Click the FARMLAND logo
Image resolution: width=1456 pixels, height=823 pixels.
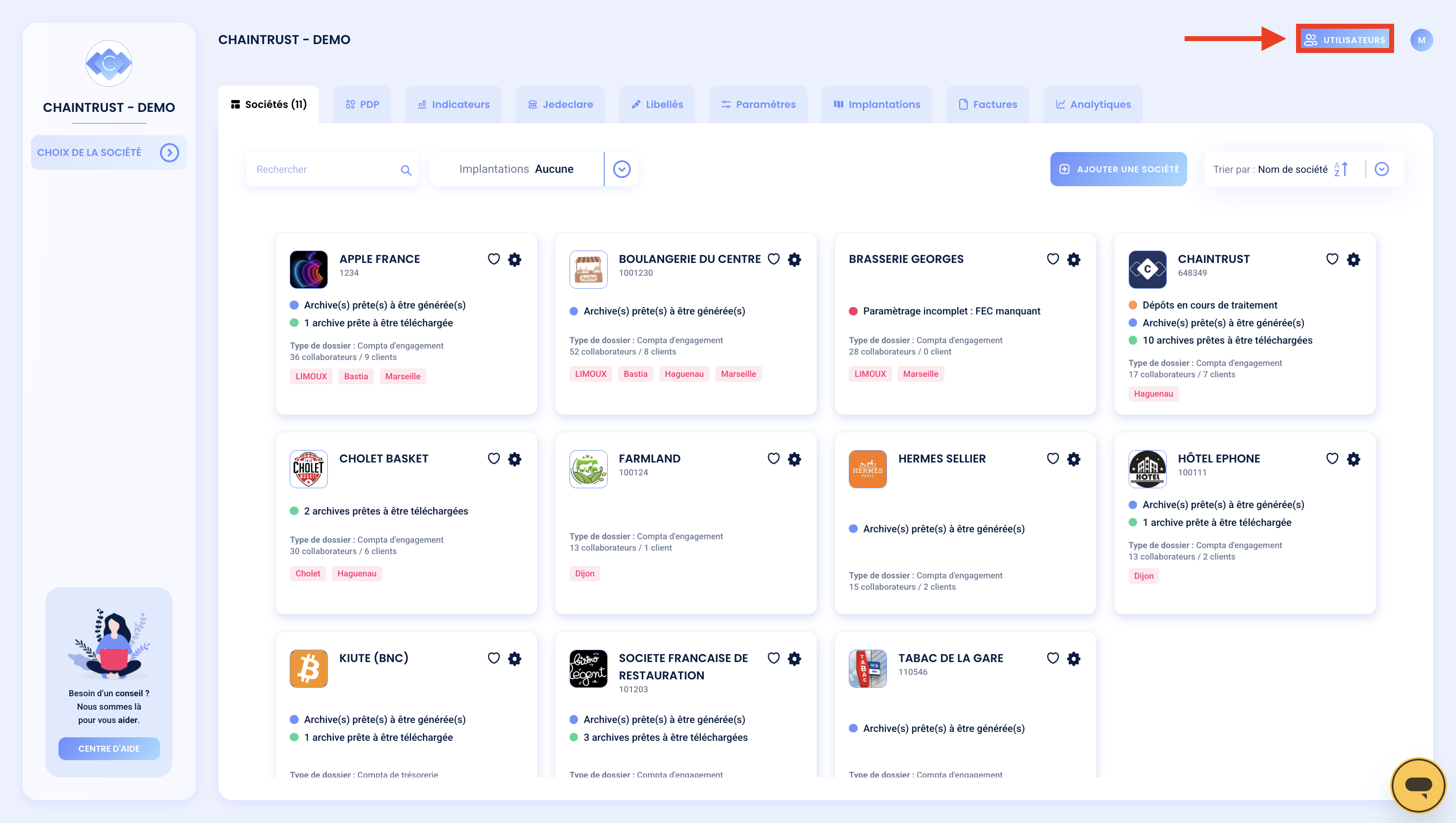(588, 469)
